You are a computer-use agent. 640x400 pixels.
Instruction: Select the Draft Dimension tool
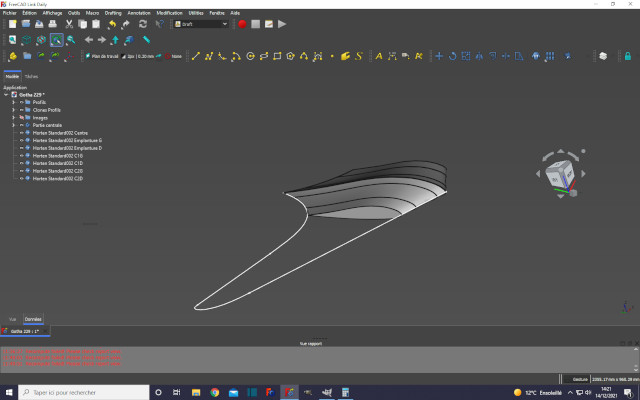coord(392,56)
